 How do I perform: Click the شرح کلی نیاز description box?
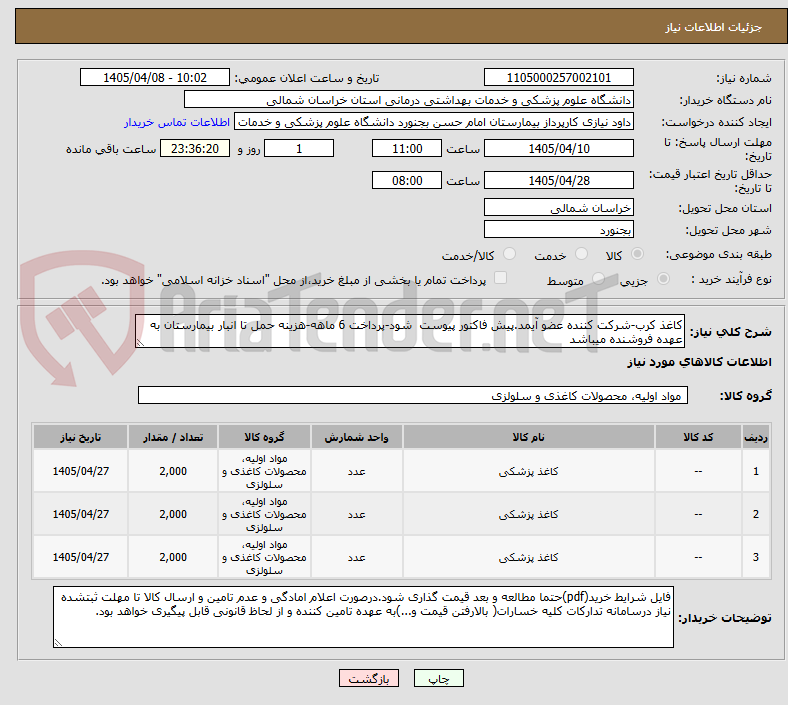410,331
